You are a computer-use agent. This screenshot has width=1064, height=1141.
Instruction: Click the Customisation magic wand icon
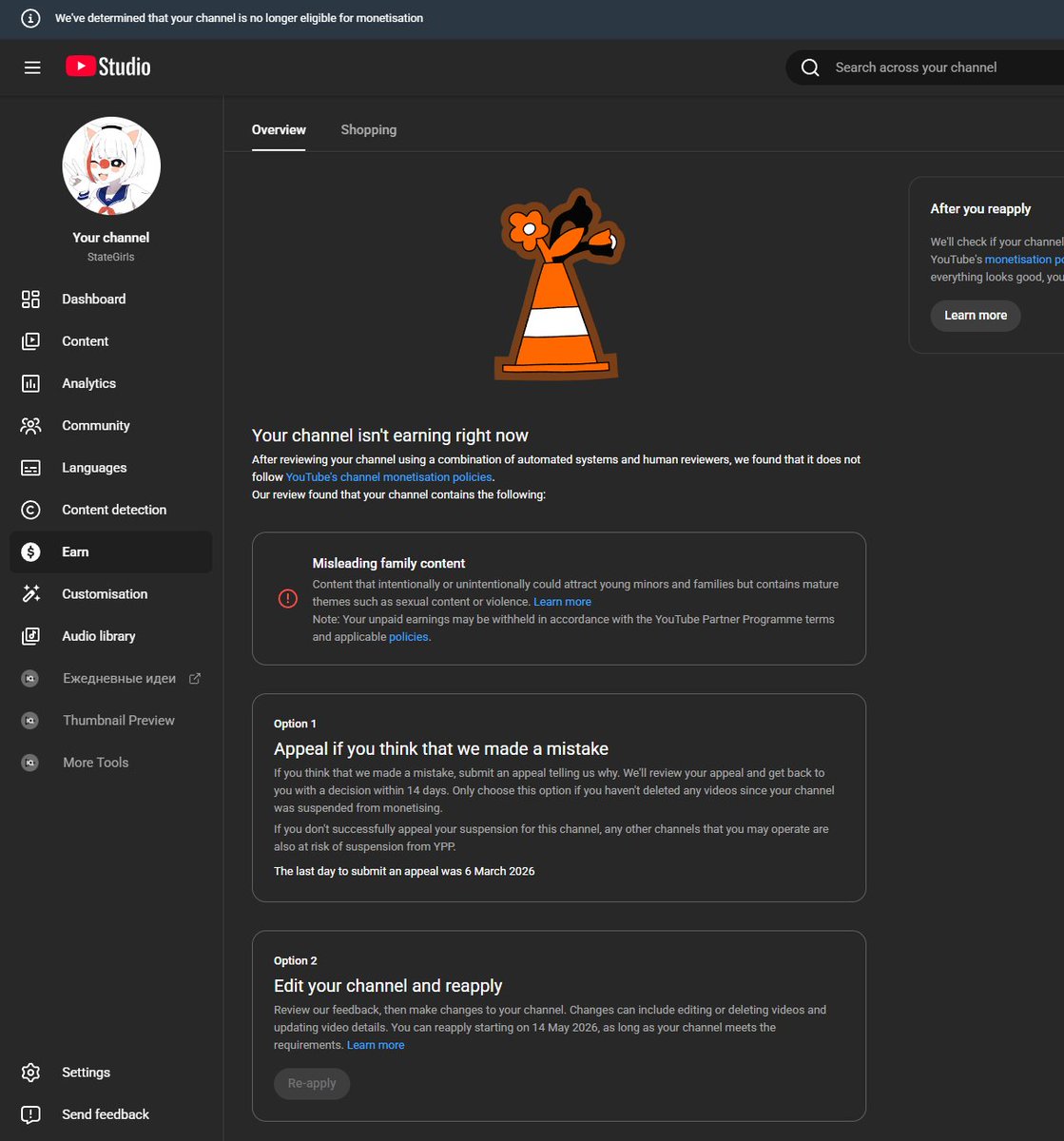click(x=30, y=594)
